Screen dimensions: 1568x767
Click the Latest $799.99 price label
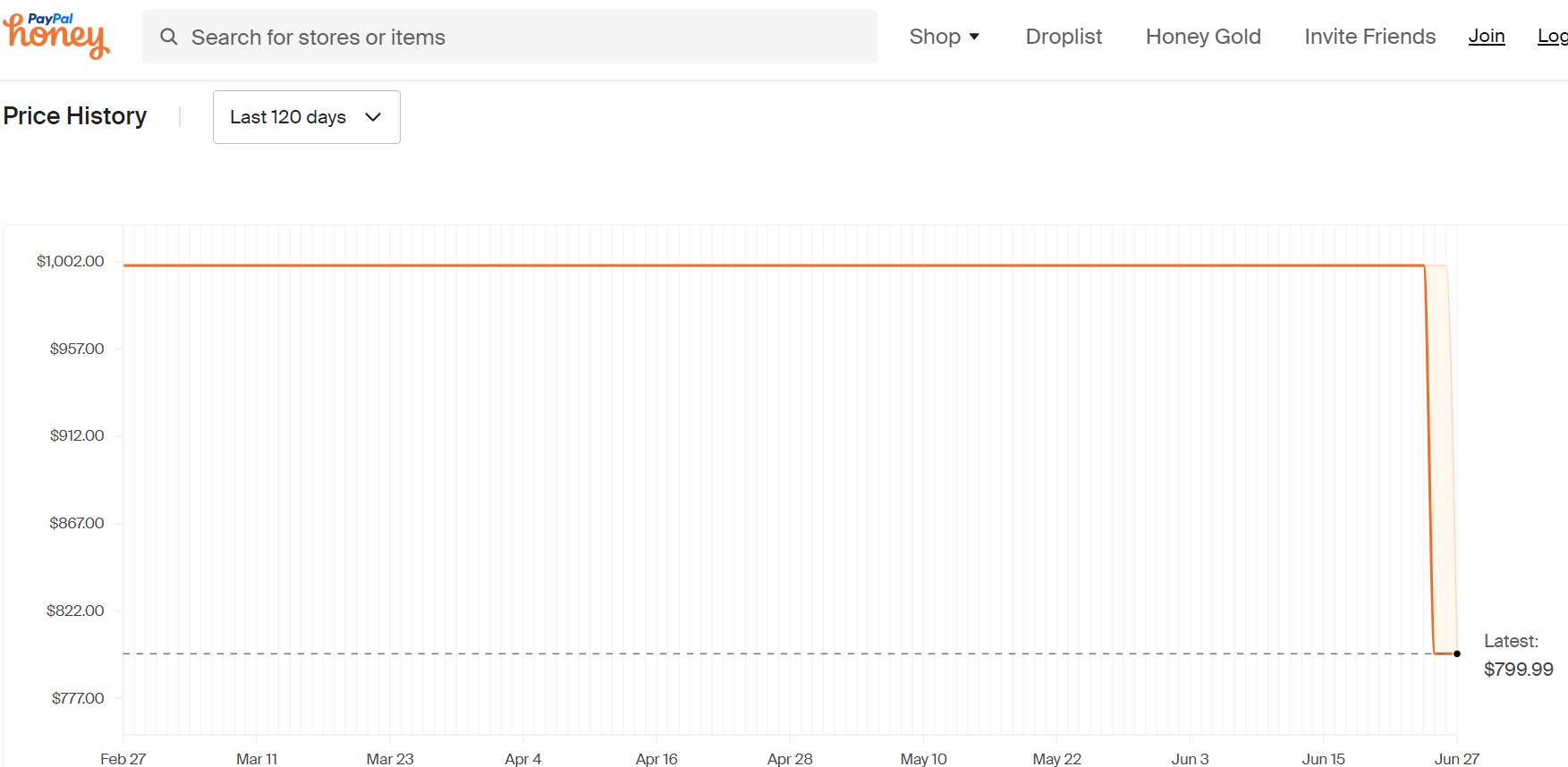click(1518, 655)
